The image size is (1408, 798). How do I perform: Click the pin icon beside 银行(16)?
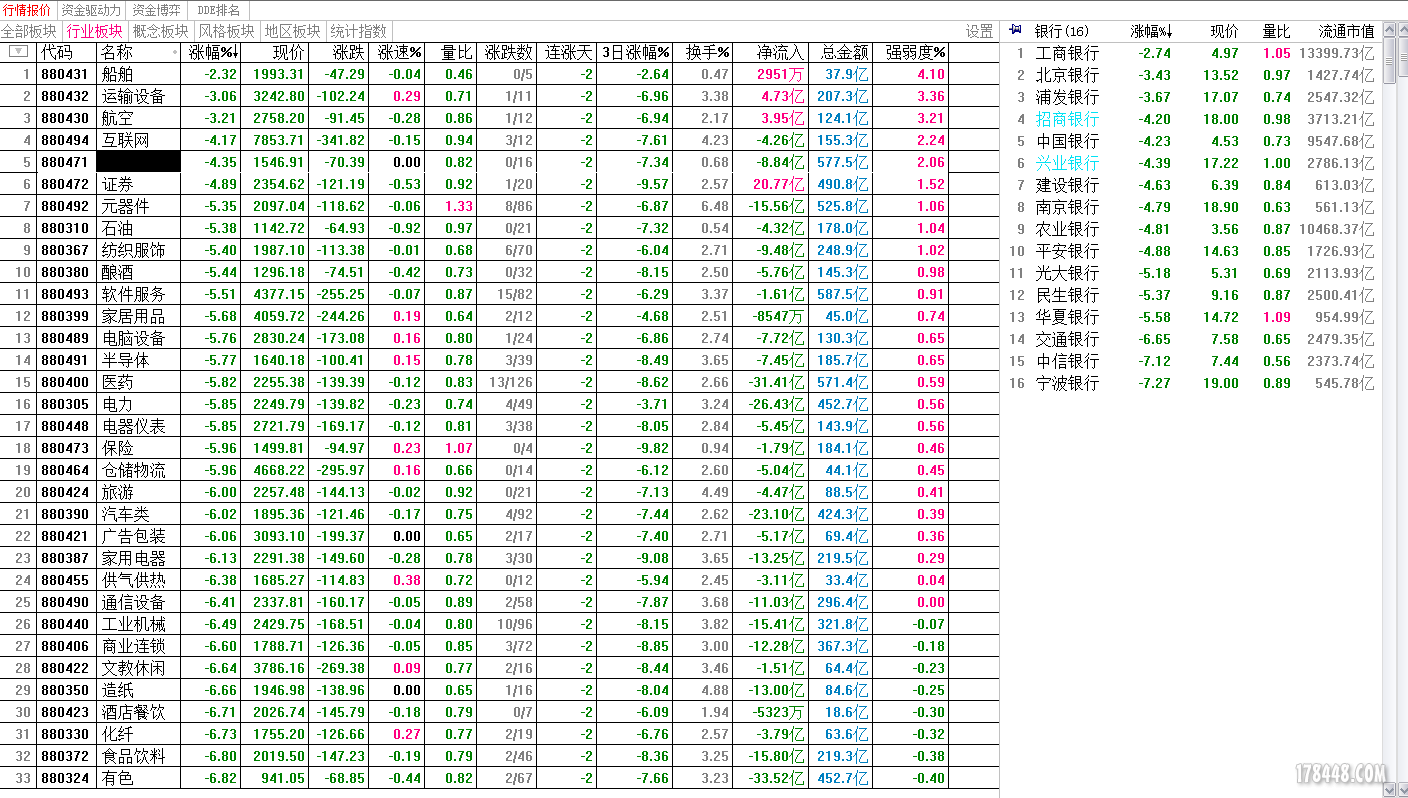[x=1016, y=30]
